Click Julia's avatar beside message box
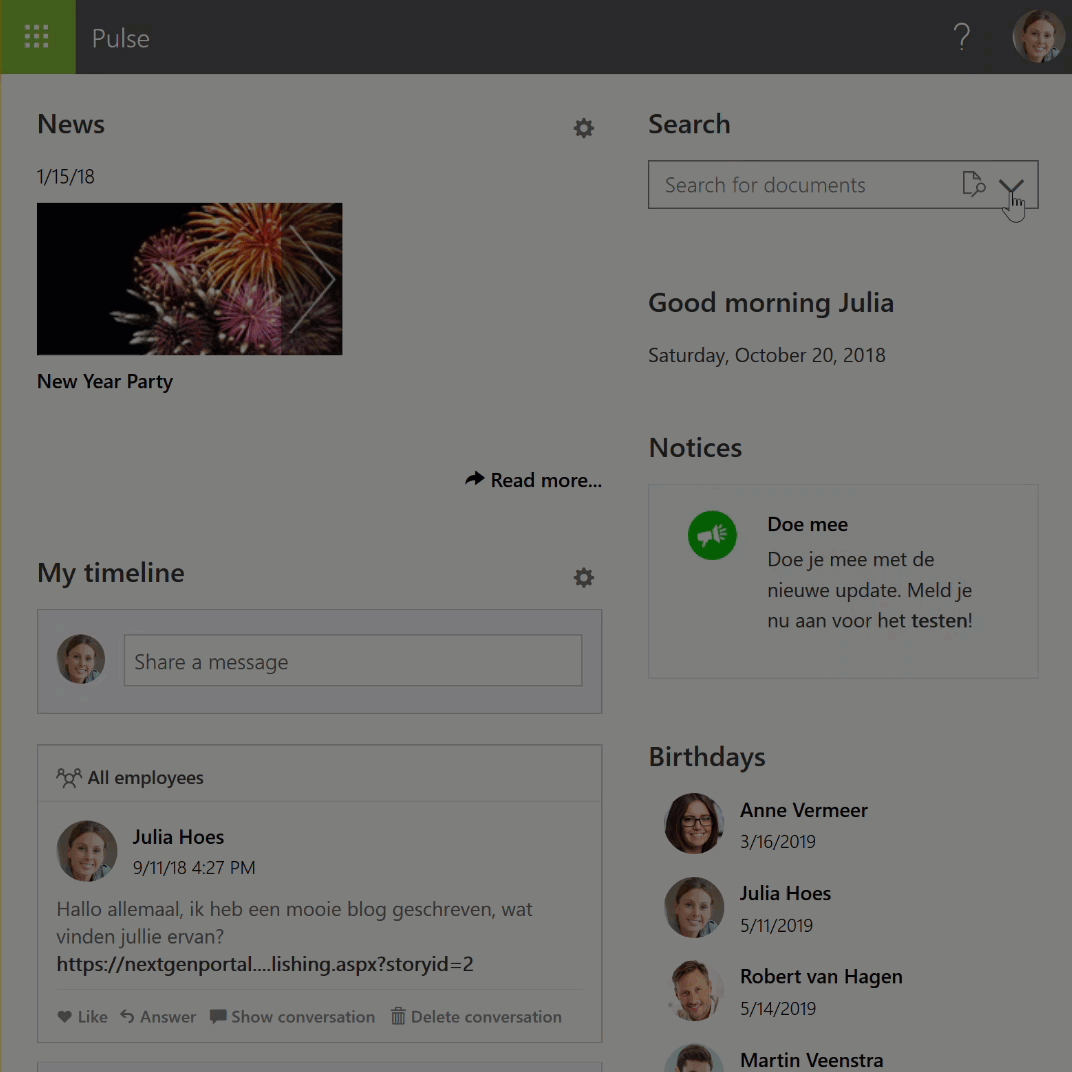The height and width of the screenshot is (1072, 1072). pyautogui.click(x=81, y=659)
